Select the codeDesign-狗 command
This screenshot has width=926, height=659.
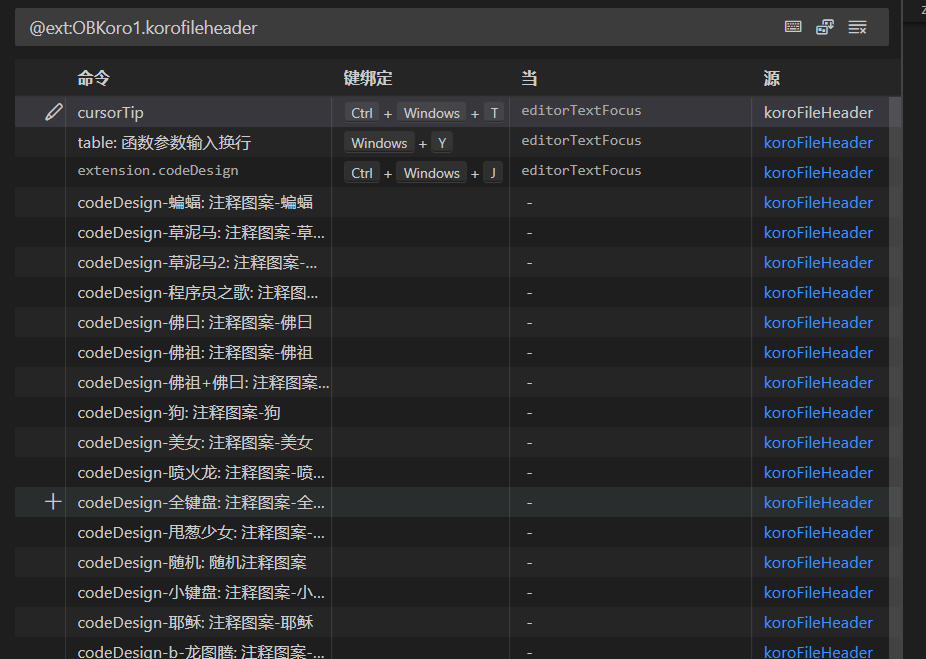[179, 413]
